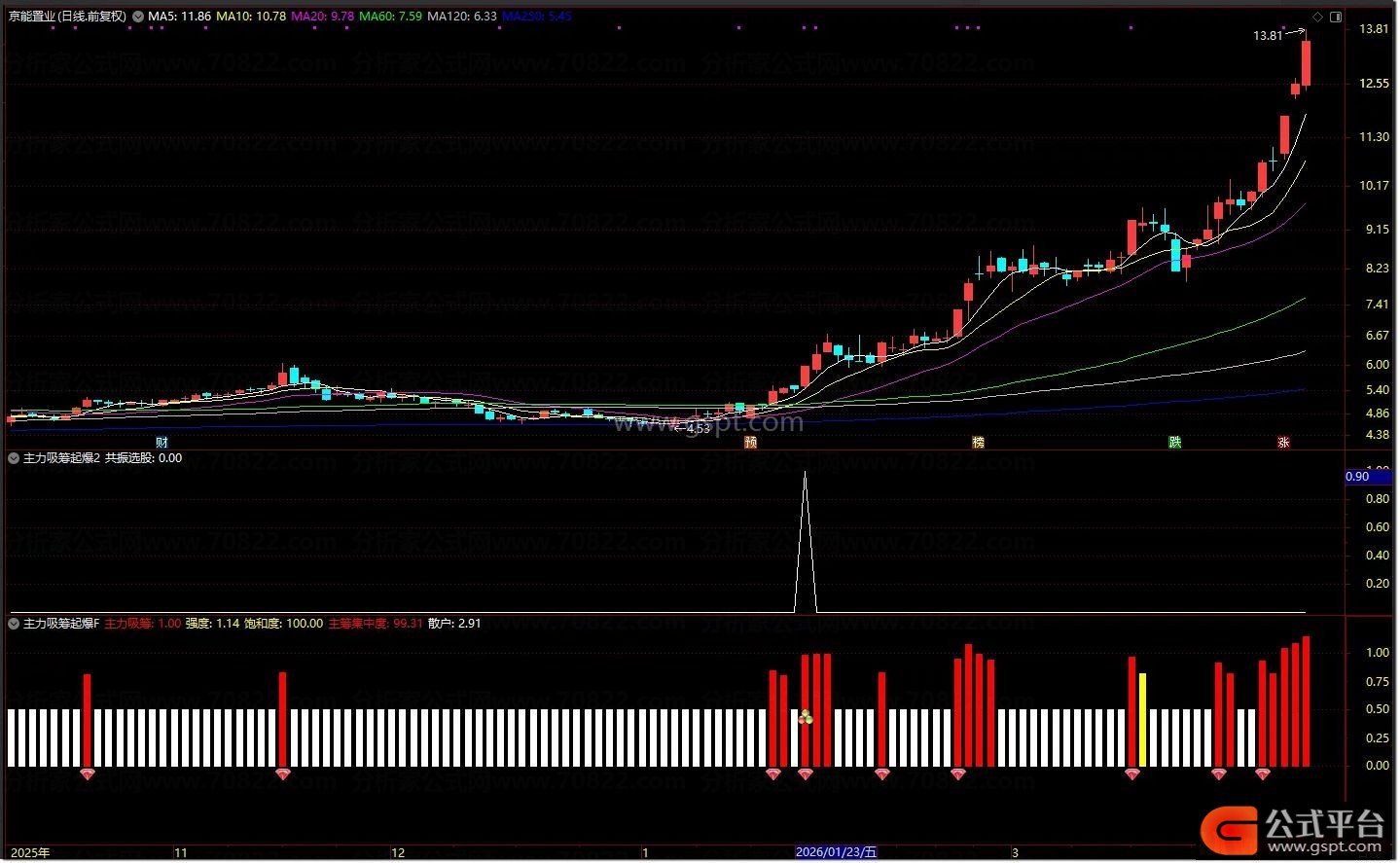
Task: Open the 榜 marker below the candles
Action: coord(979,442)
